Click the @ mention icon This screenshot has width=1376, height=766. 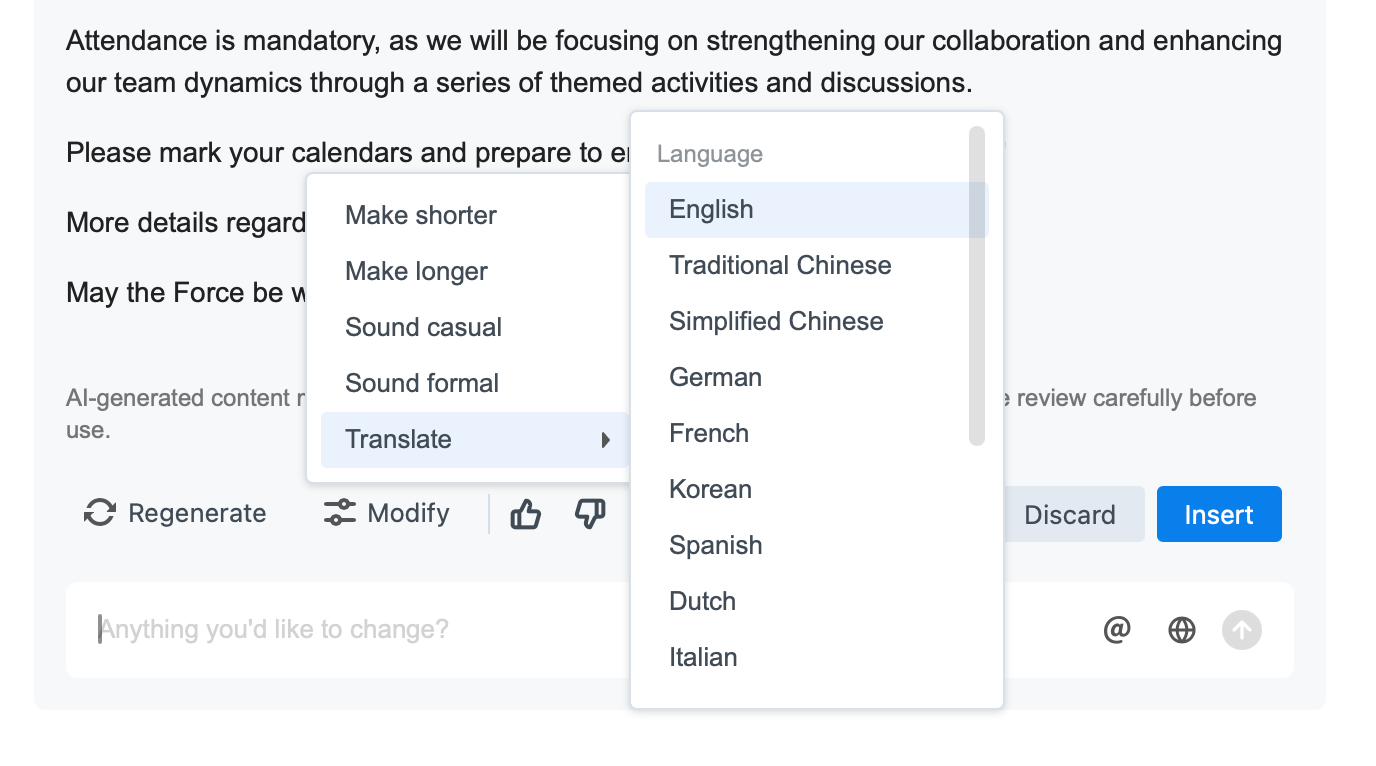[x=1117, y=630]
